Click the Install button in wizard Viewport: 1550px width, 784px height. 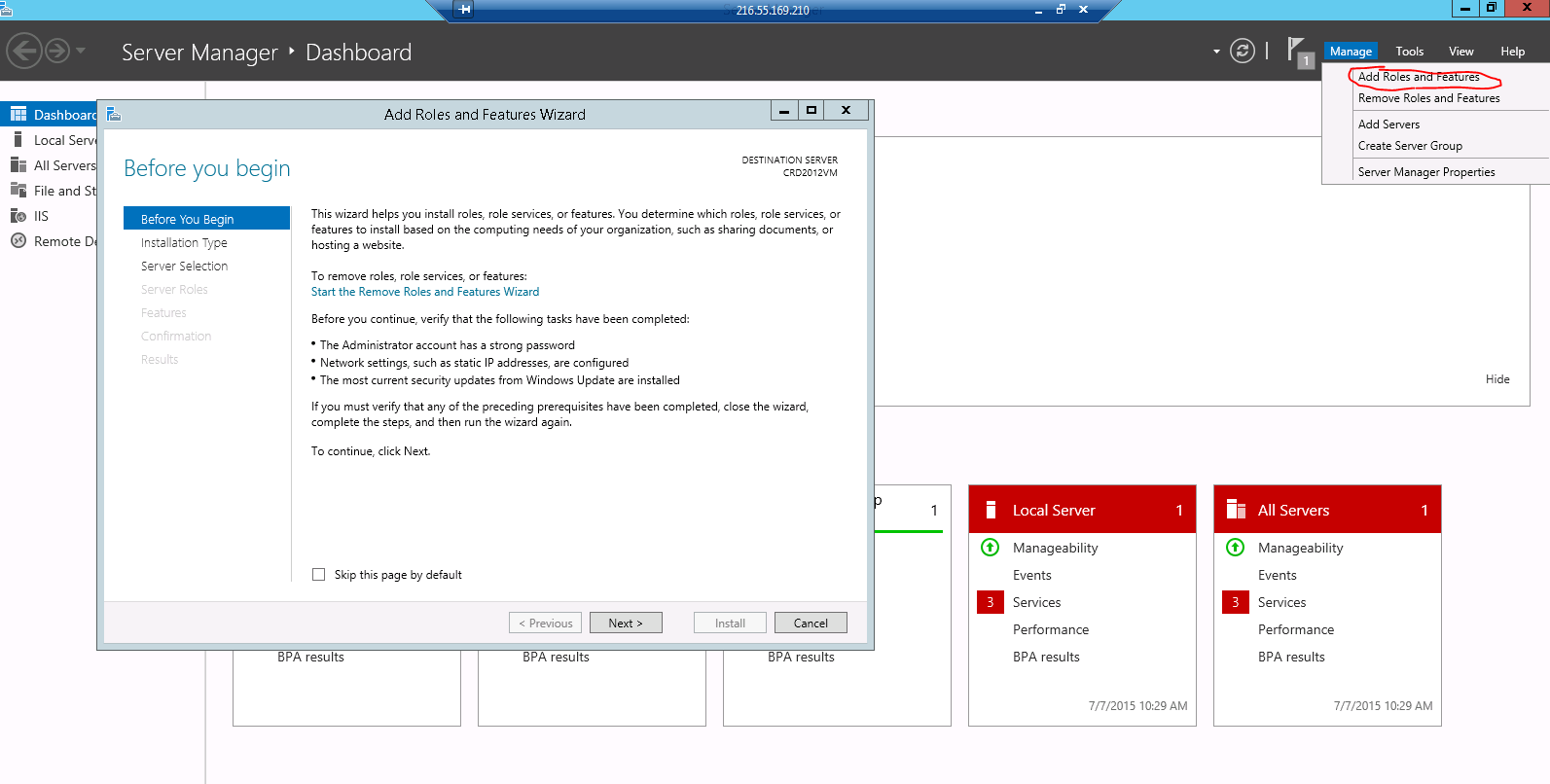click(730, 623)
